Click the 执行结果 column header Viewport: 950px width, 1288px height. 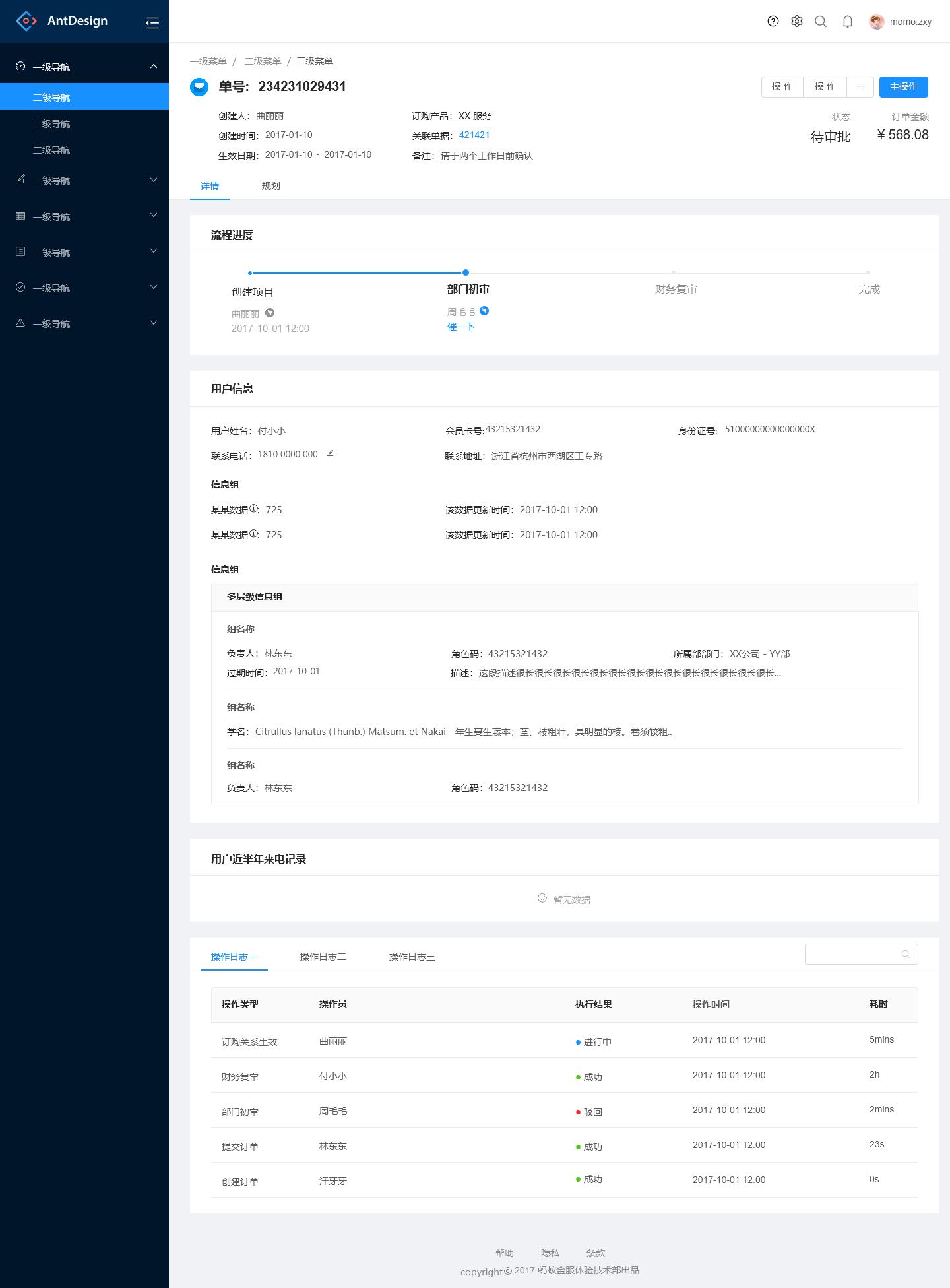click(594, 1004)
